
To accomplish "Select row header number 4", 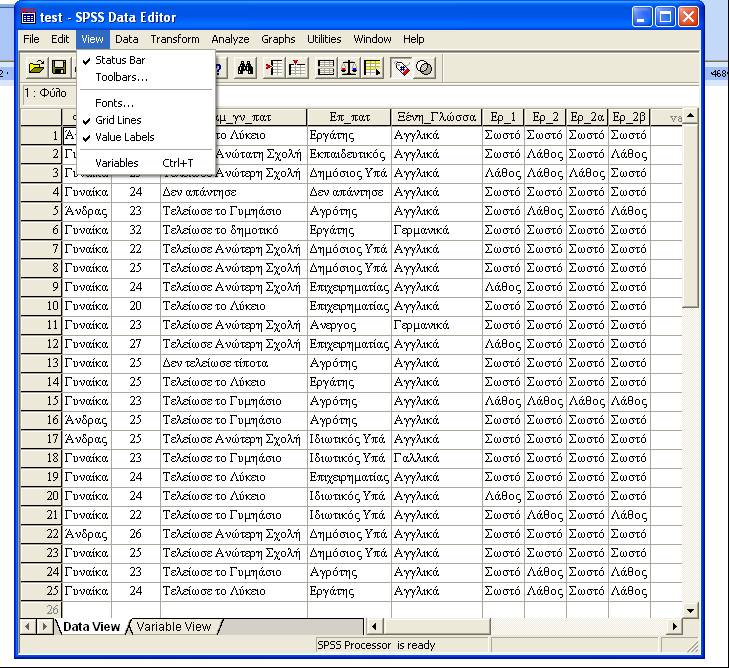I will tap(41, 192).
